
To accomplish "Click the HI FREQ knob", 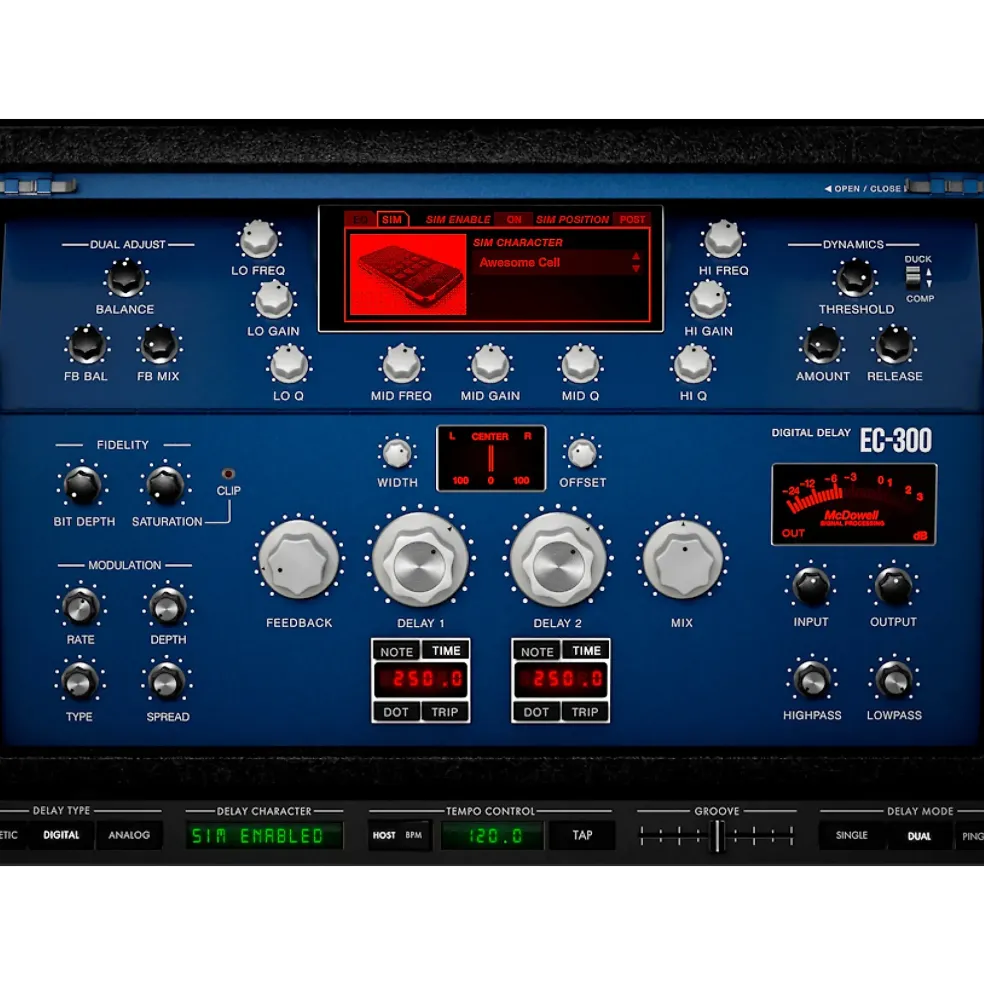I will 723,241.
